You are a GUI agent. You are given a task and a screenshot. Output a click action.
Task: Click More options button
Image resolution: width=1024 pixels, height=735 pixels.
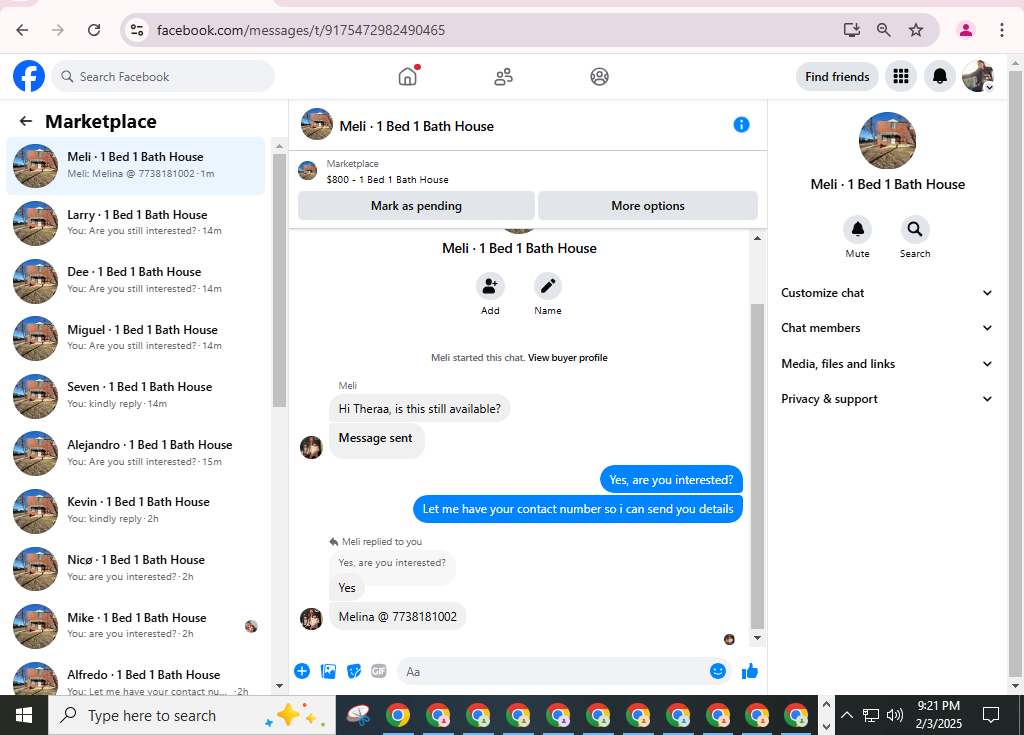tap(648, 206)
